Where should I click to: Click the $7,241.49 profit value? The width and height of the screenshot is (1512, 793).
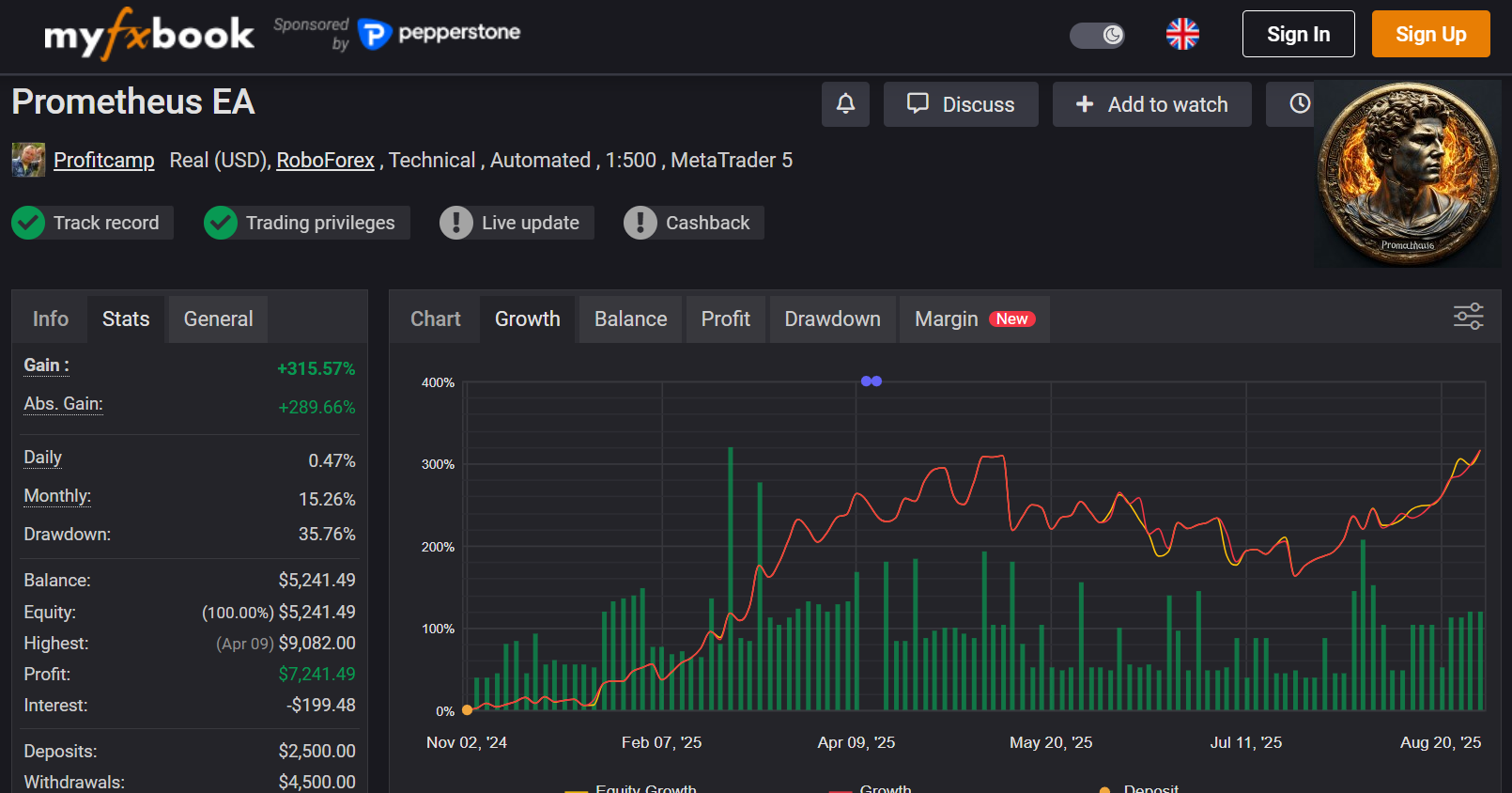point(316,675)
